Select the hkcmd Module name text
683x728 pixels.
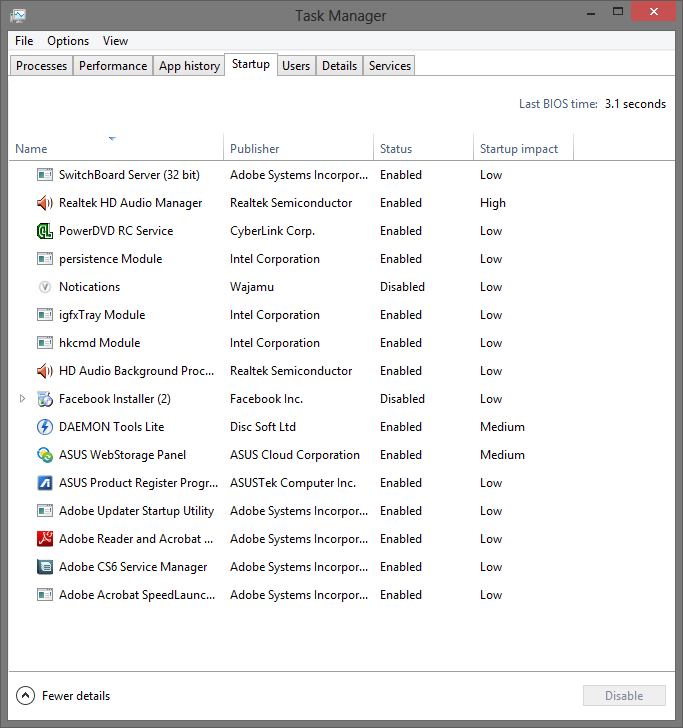click(x=99, y=343)
